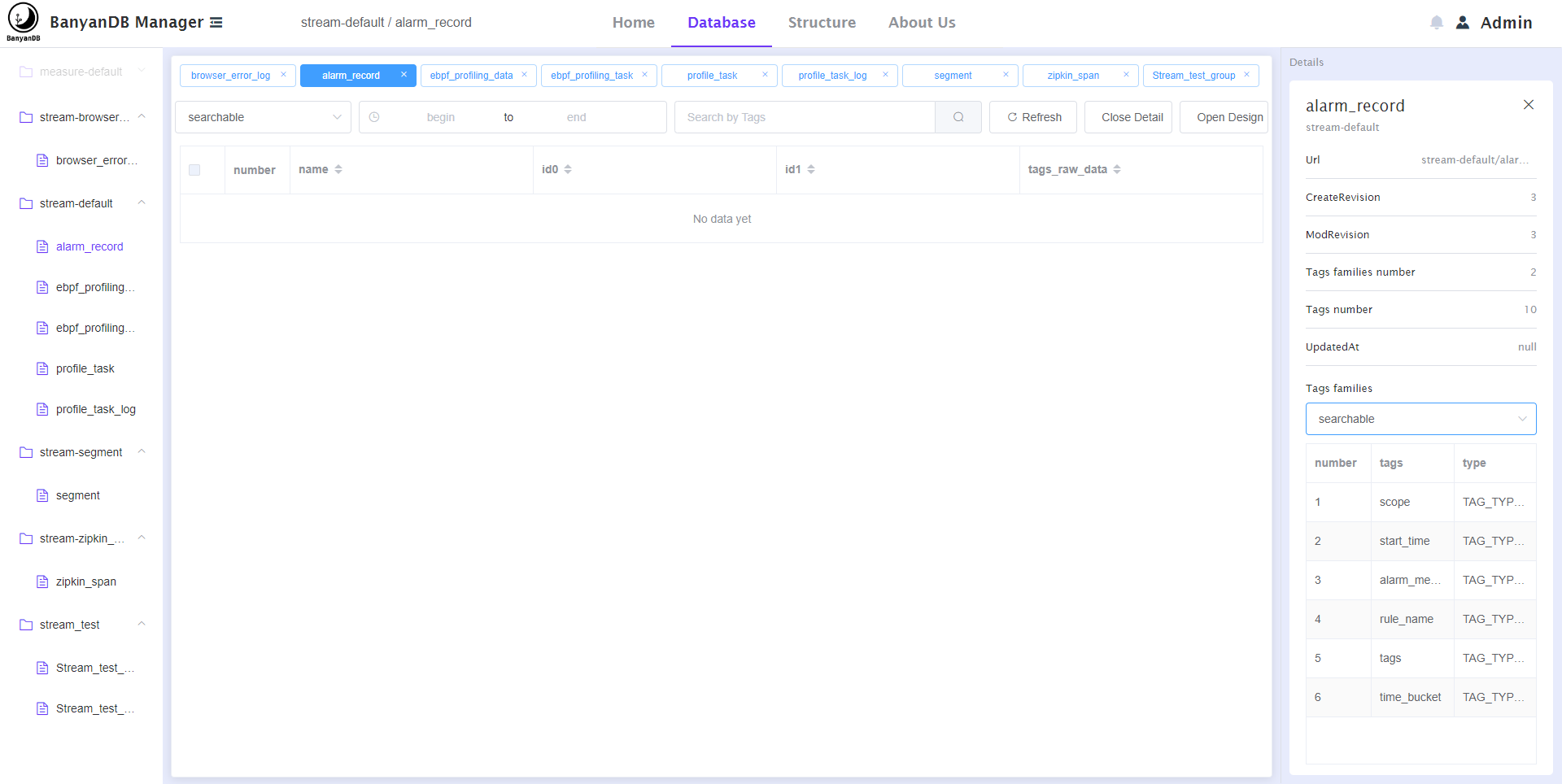The image size is (1562, 784).
Task: Sort by id1 column arrows
Action: (811, 169)
